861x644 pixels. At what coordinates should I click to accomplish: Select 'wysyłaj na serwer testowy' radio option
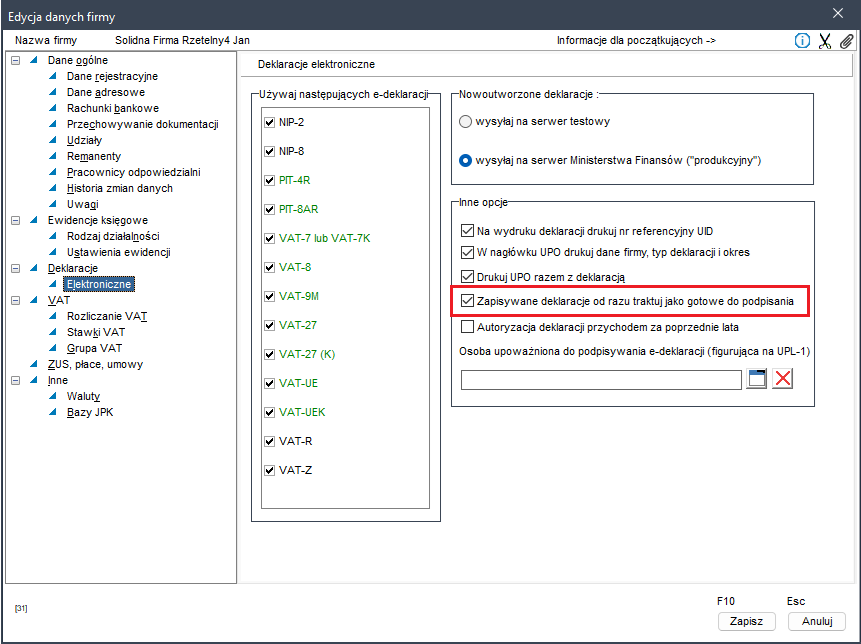(x=465, y=122)
